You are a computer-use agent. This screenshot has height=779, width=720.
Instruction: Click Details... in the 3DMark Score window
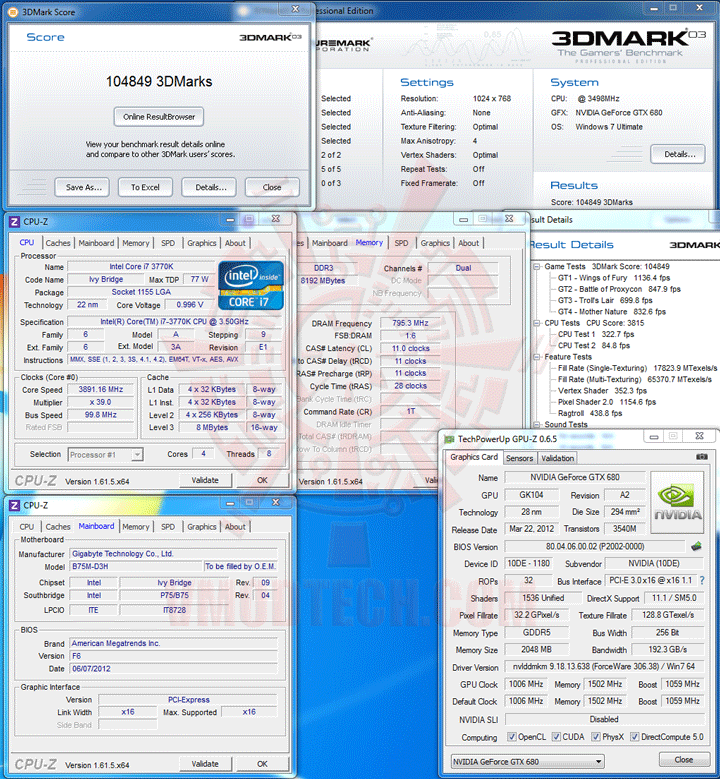209,187
